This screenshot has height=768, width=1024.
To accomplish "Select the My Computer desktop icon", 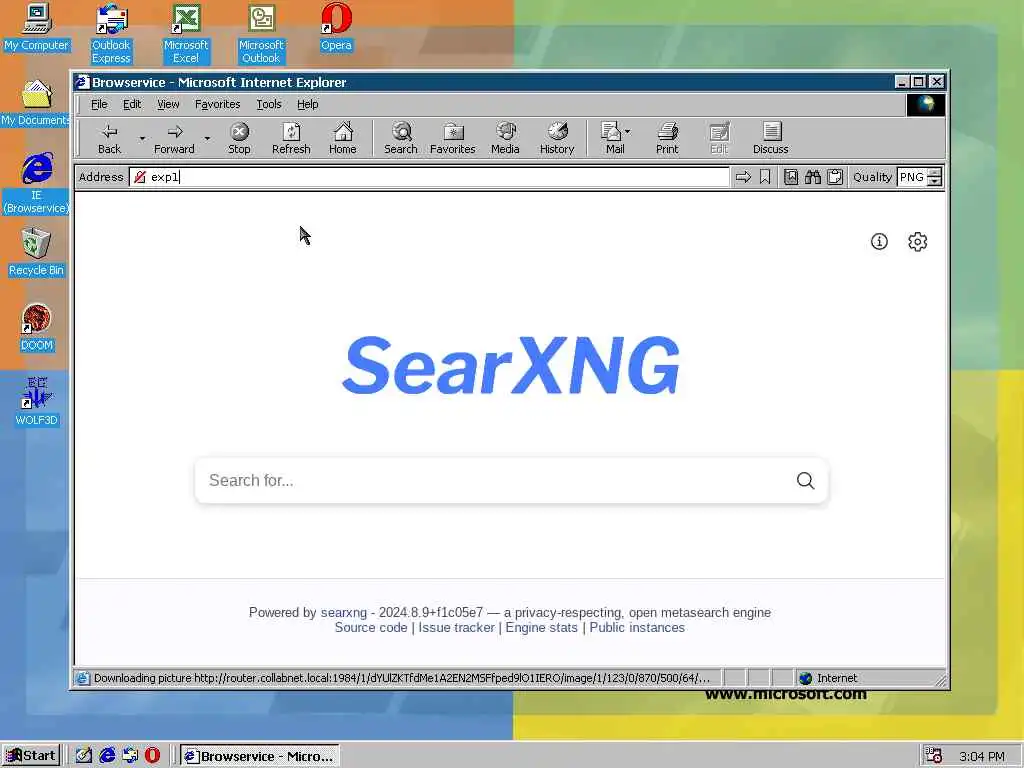I will 36,27.
